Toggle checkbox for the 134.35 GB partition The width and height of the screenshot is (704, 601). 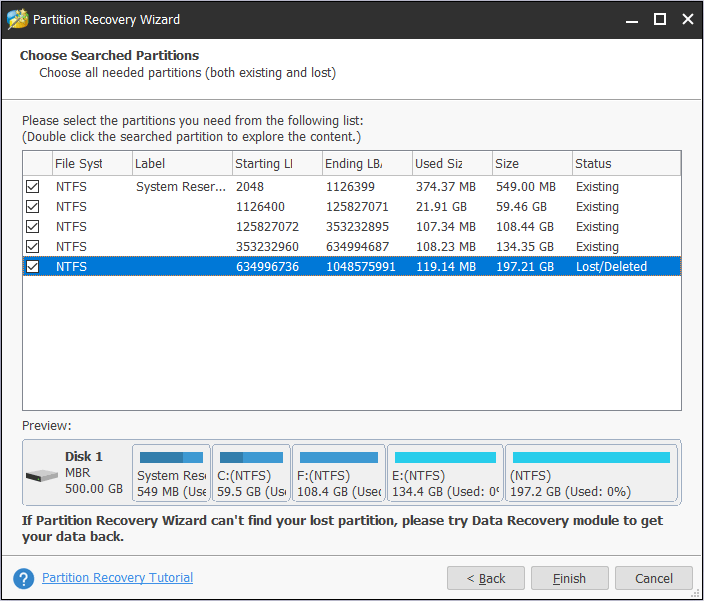coord(33,246)
